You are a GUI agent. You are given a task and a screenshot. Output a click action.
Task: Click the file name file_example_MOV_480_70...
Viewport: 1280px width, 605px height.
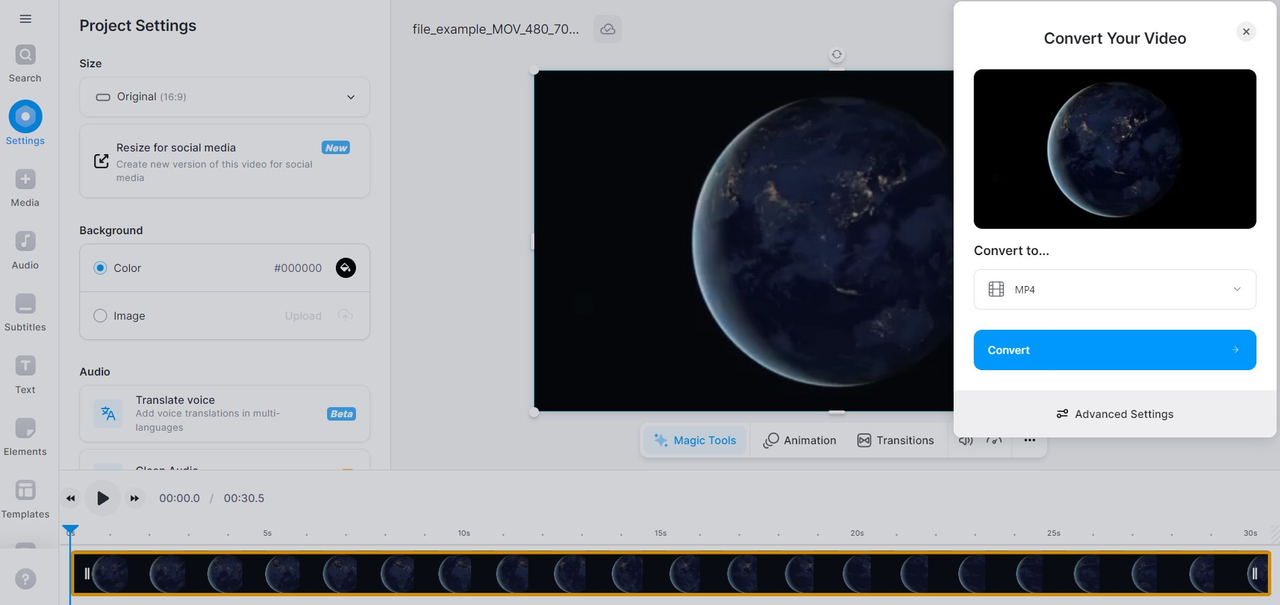pos(495,29)
